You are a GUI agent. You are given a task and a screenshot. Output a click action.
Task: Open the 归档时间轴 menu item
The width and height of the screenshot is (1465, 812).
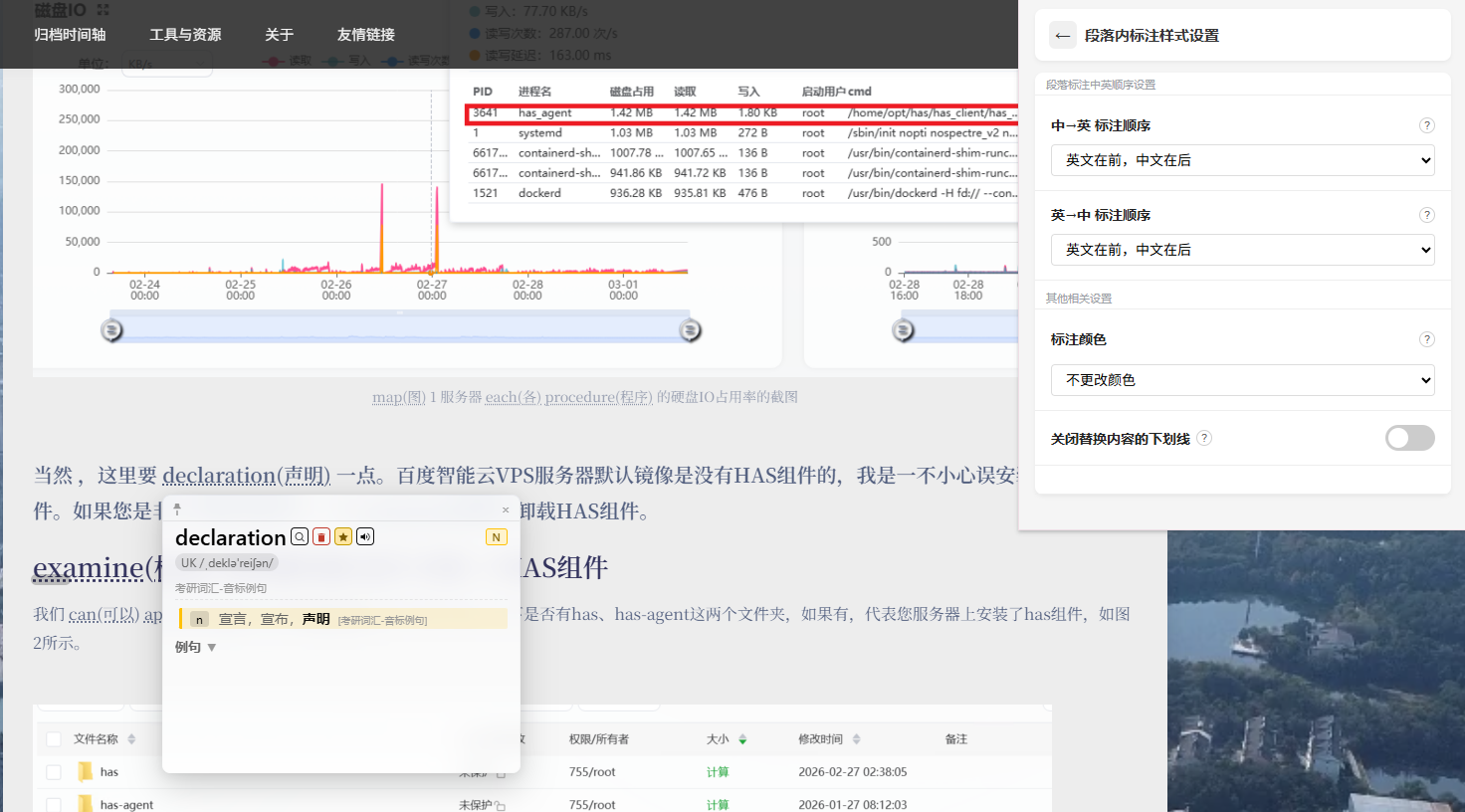pyautogui.click(x=70, y=35)
